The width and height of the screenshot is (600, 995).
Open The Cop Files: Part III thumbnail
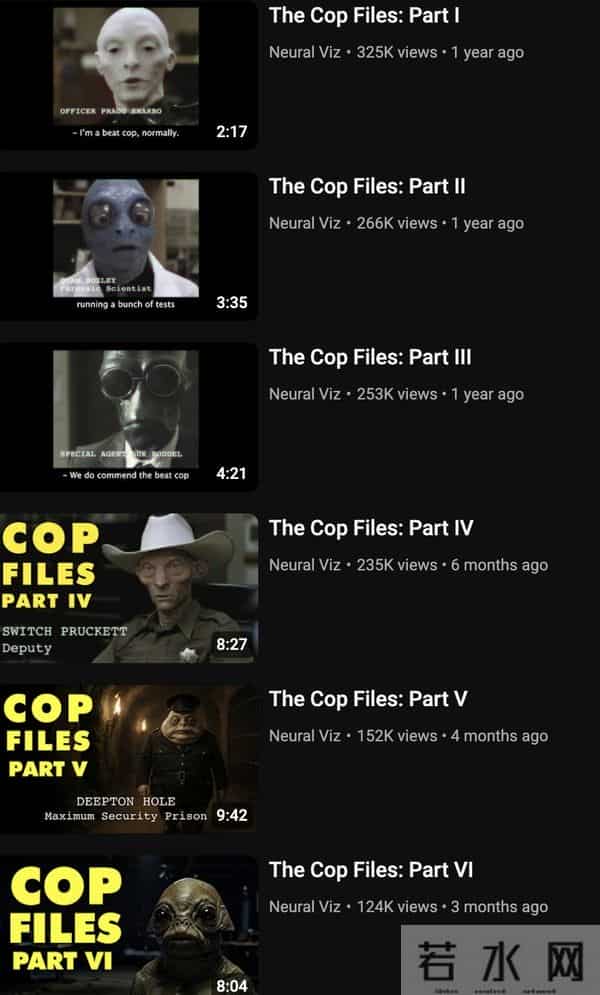[129, 416]
